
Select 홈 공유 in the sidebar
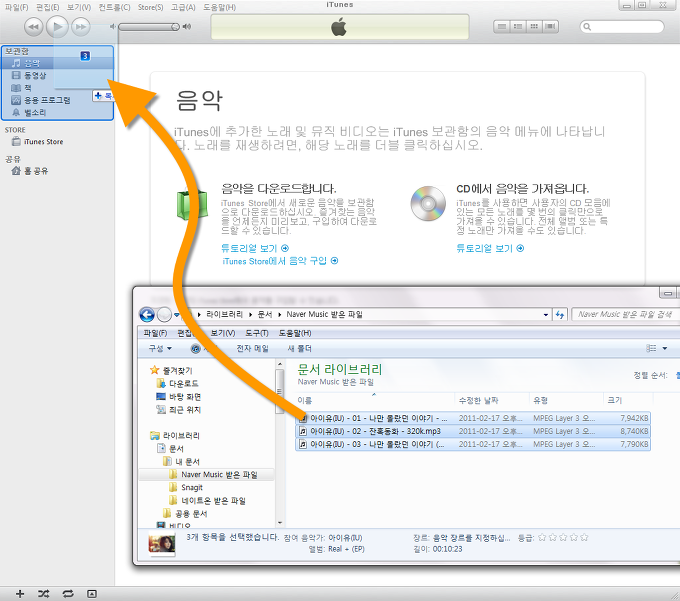coord(30,171)
